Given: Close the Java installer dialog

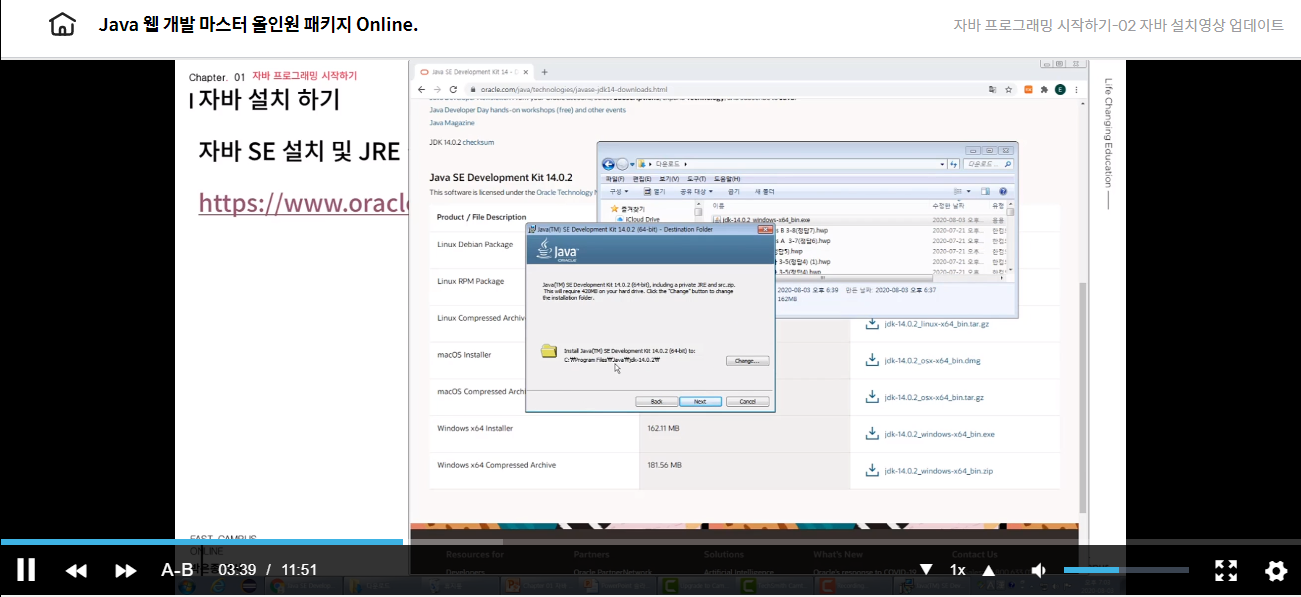Looking at the screenshot, I should pyautogui.click(x=766, y=229).
